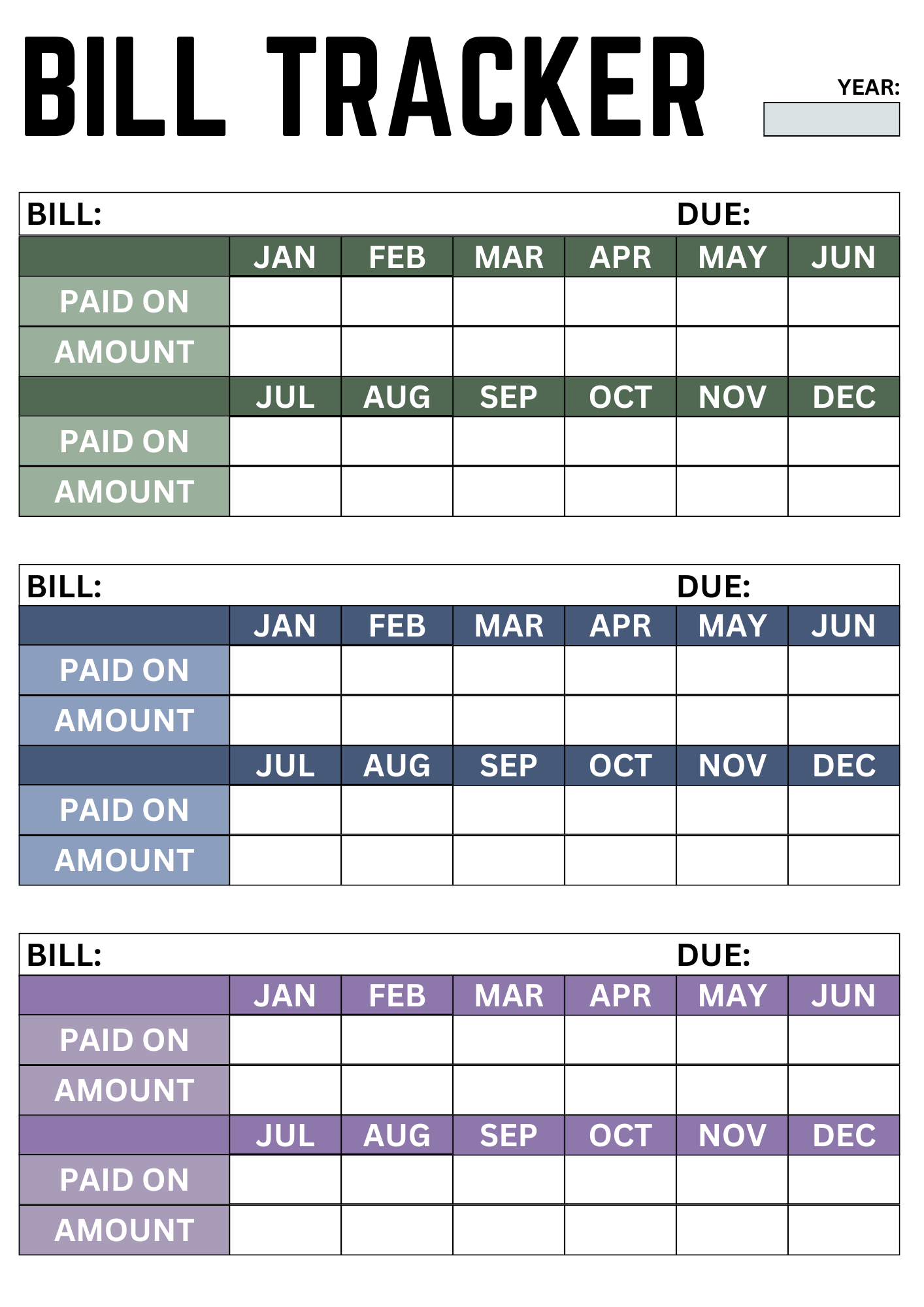Click the PAID ON cell under blue AUG
This screenshot has height=1307, width=924.
397,810
